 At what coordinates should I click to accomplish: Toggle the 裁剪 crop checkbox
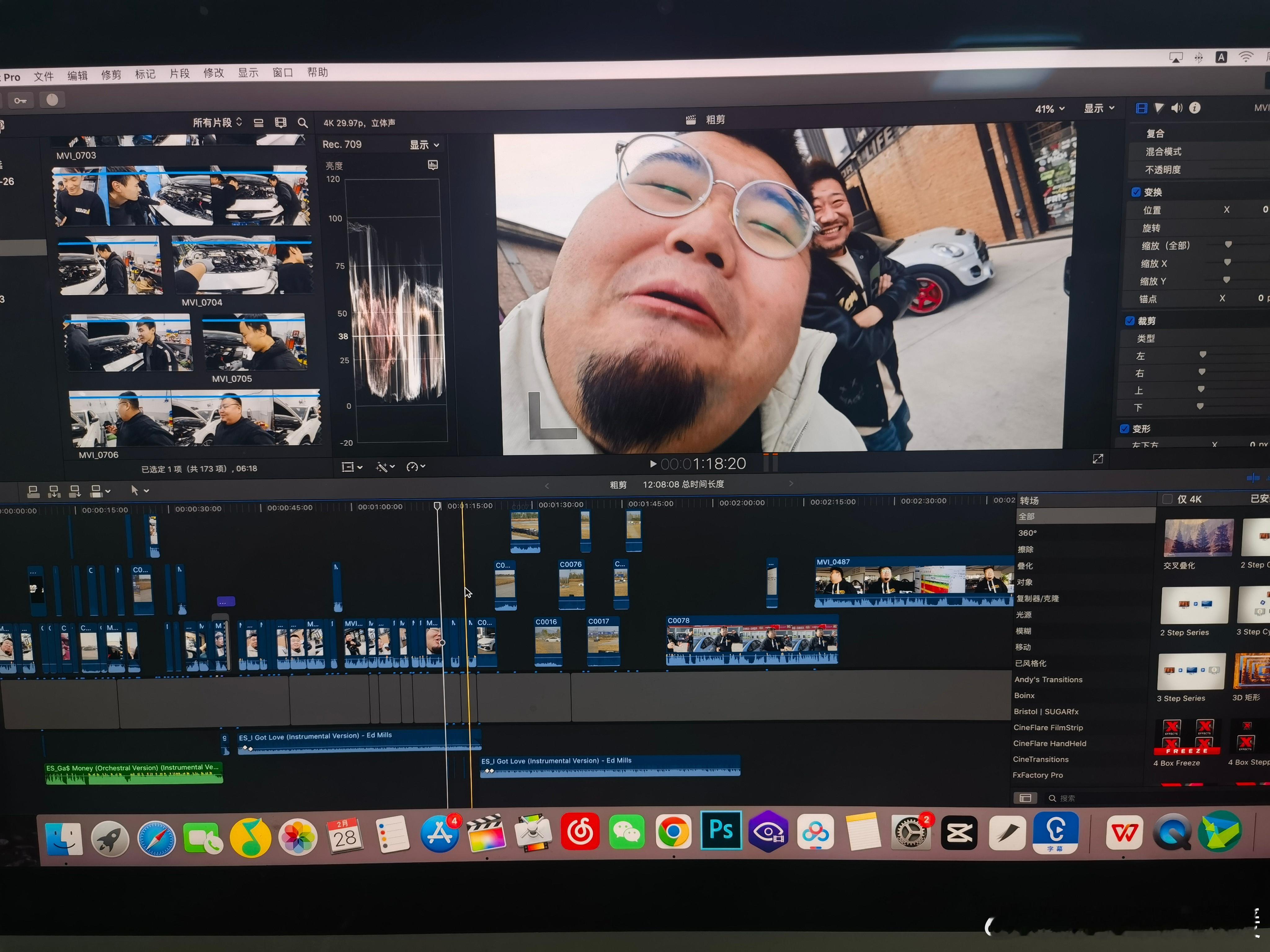(1130, 321)
